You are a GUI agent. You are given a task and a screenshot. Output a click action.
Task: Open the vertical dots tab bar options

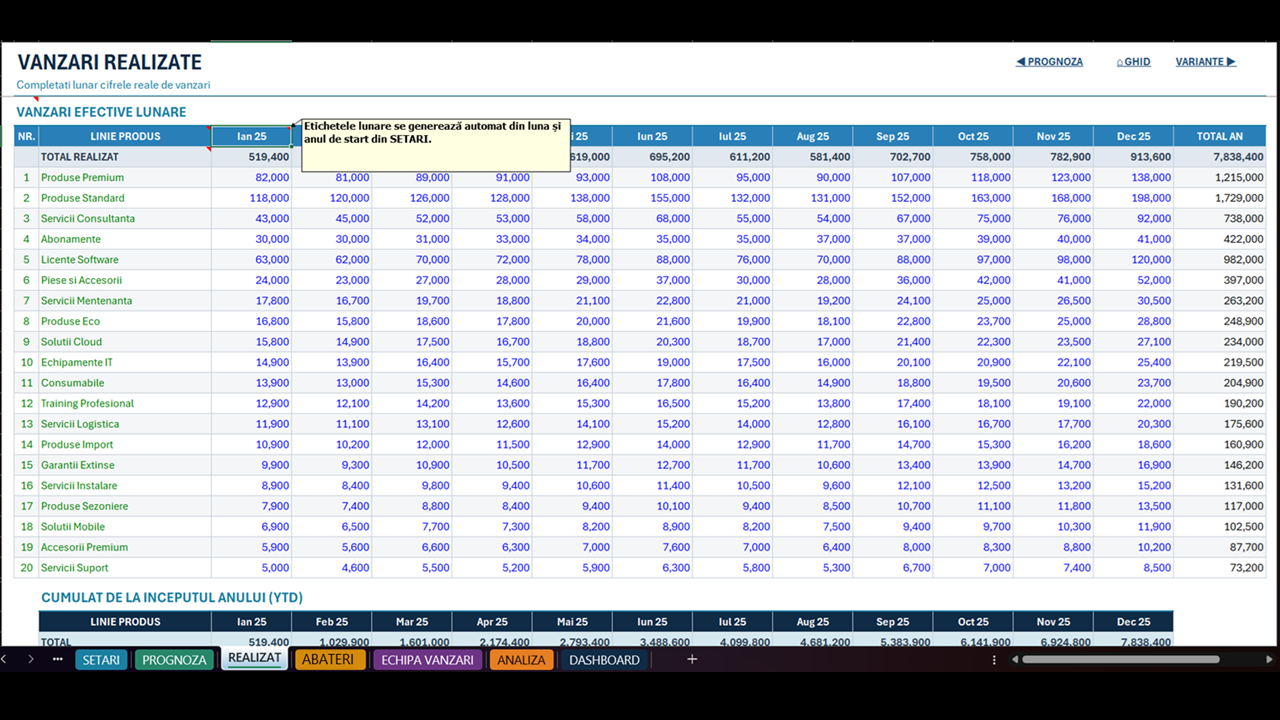994,660
